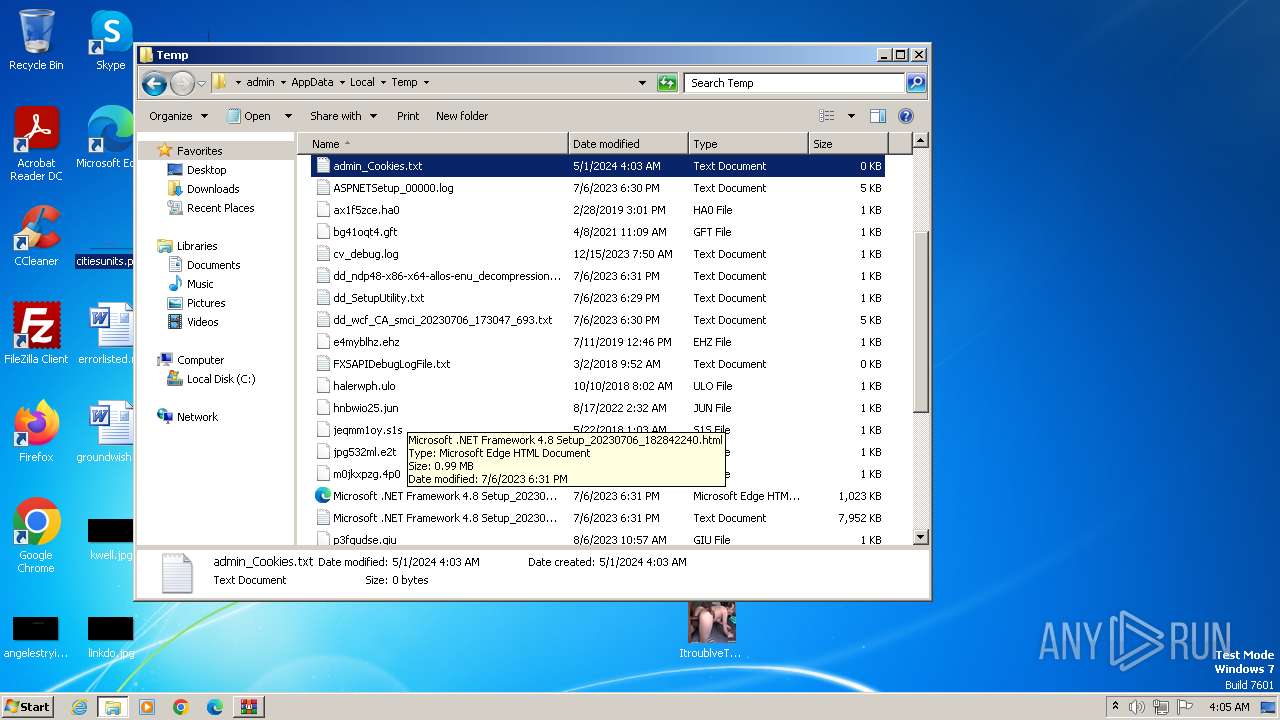This screenshot has height=720, width=1280.
Task: Click the scroll up arrow of file list
Action: tap(921, 141)
